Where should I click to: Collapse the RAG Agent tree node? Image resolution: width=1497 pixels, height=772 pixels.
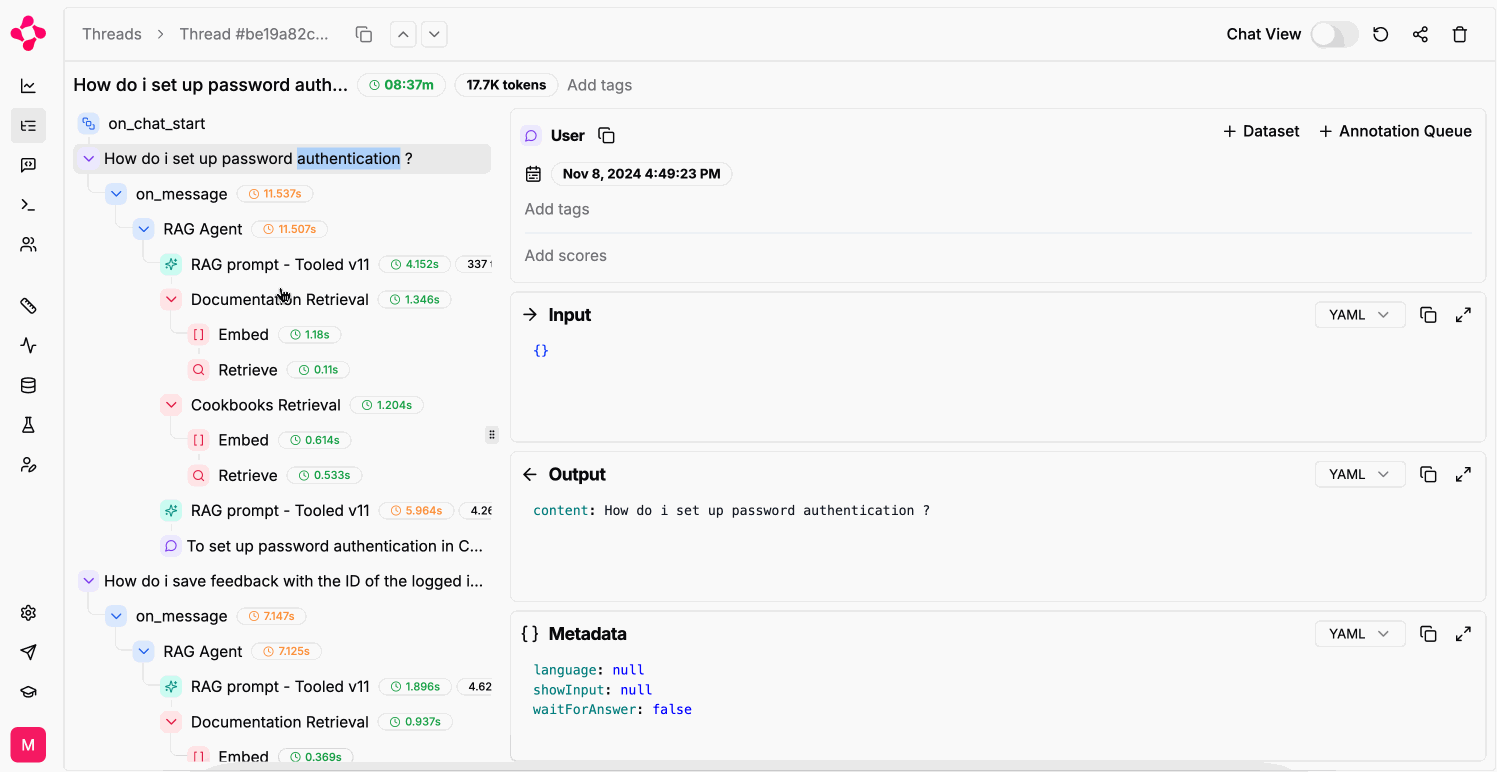(x=143, y=228)
